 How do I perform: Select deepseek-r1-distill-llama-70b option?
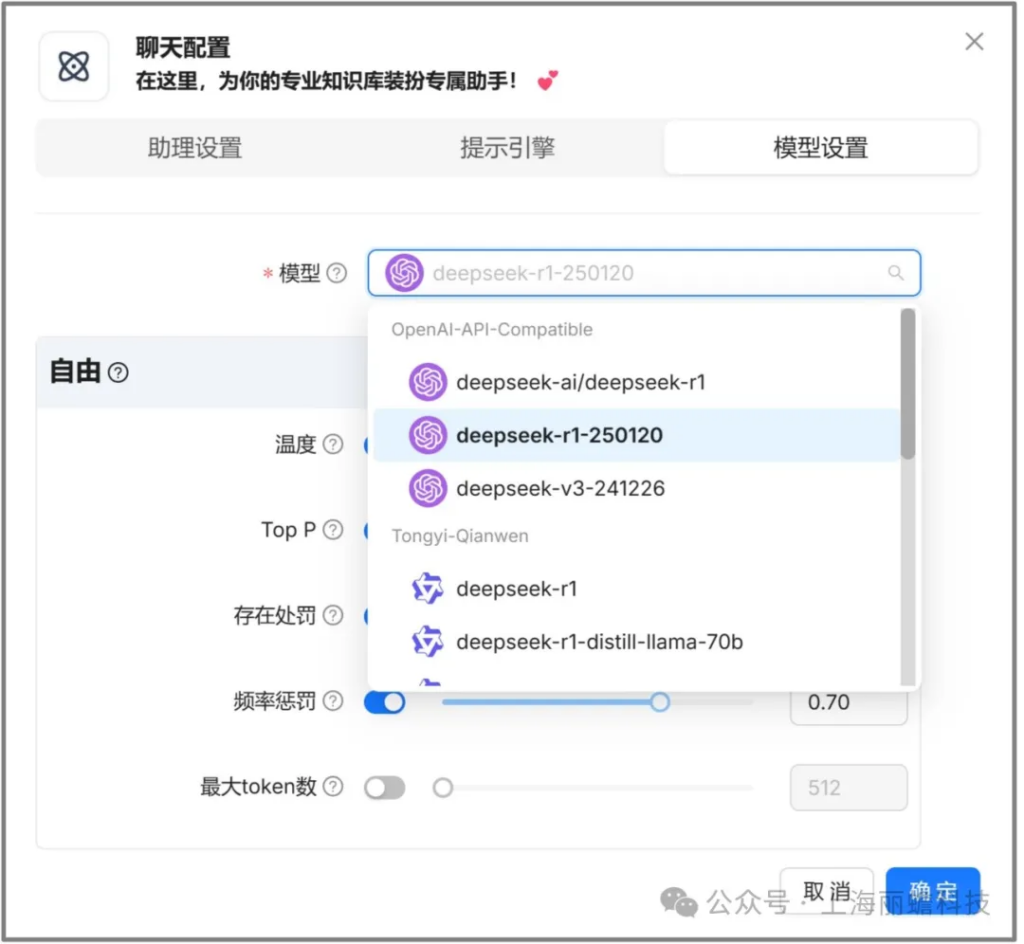[x=637, y=642]
